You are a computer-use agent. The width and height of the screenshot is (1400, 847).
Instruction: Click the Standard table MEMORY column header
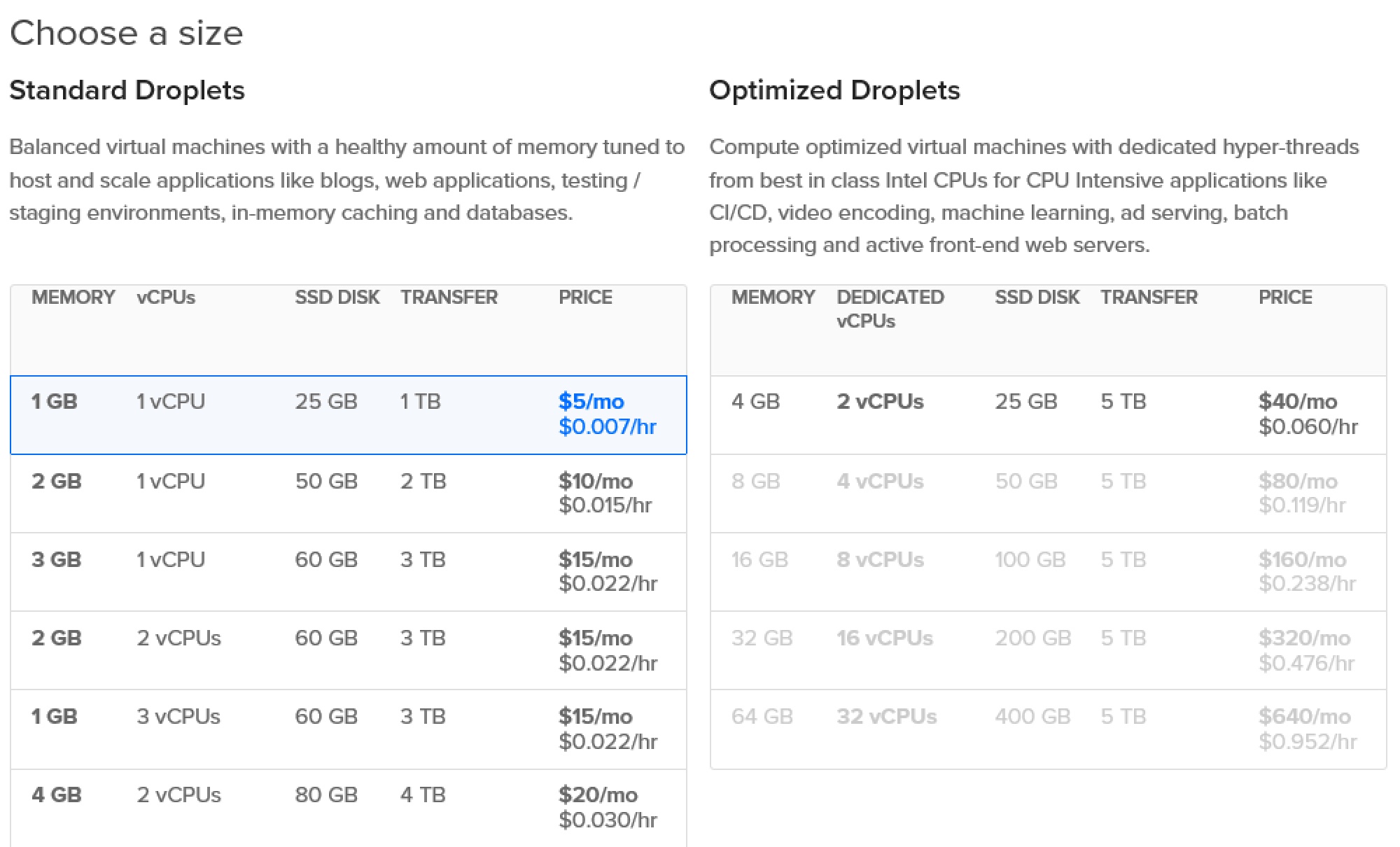click(73, 297)
